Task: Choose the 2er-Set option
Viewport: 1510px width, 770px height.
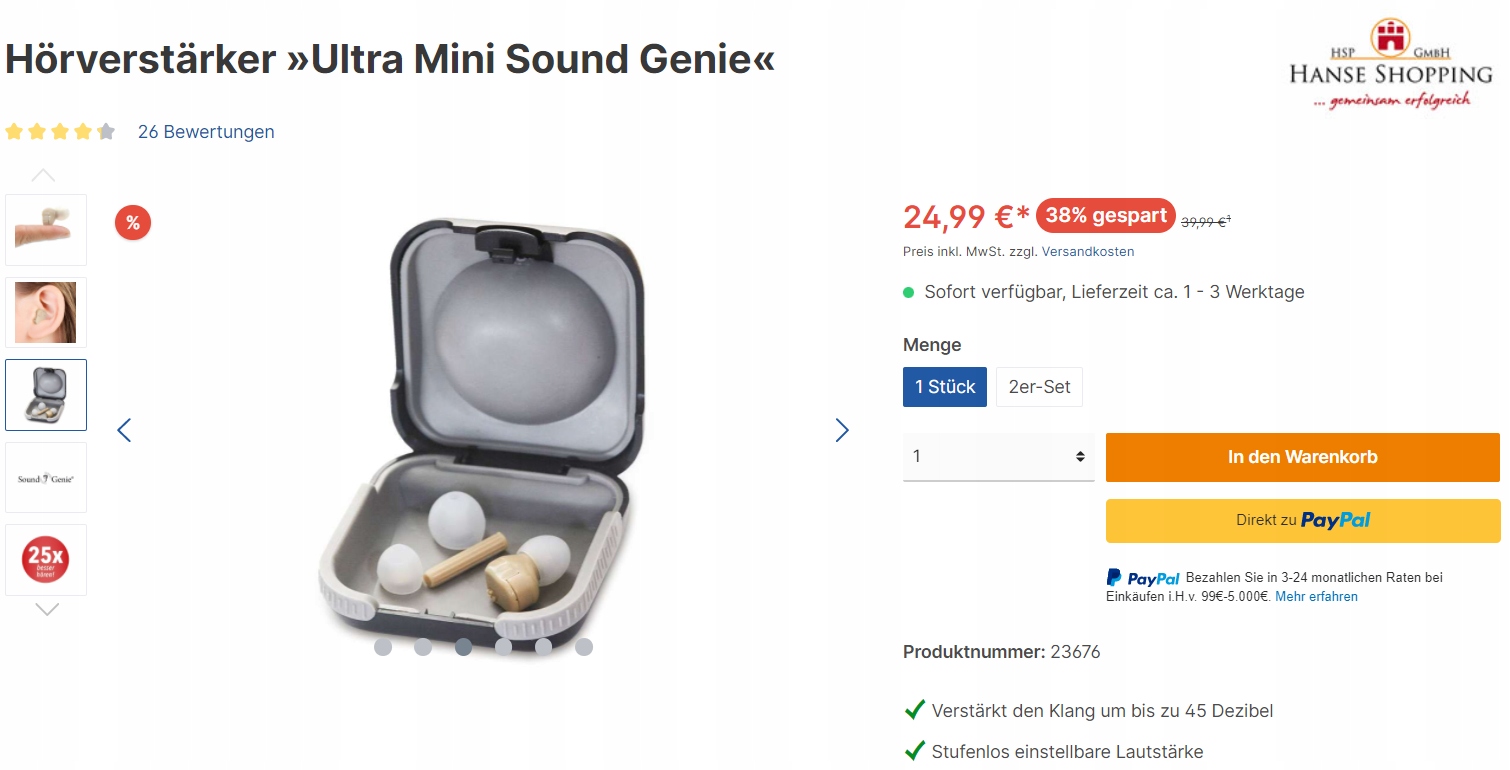Action: pos(1039,387)
